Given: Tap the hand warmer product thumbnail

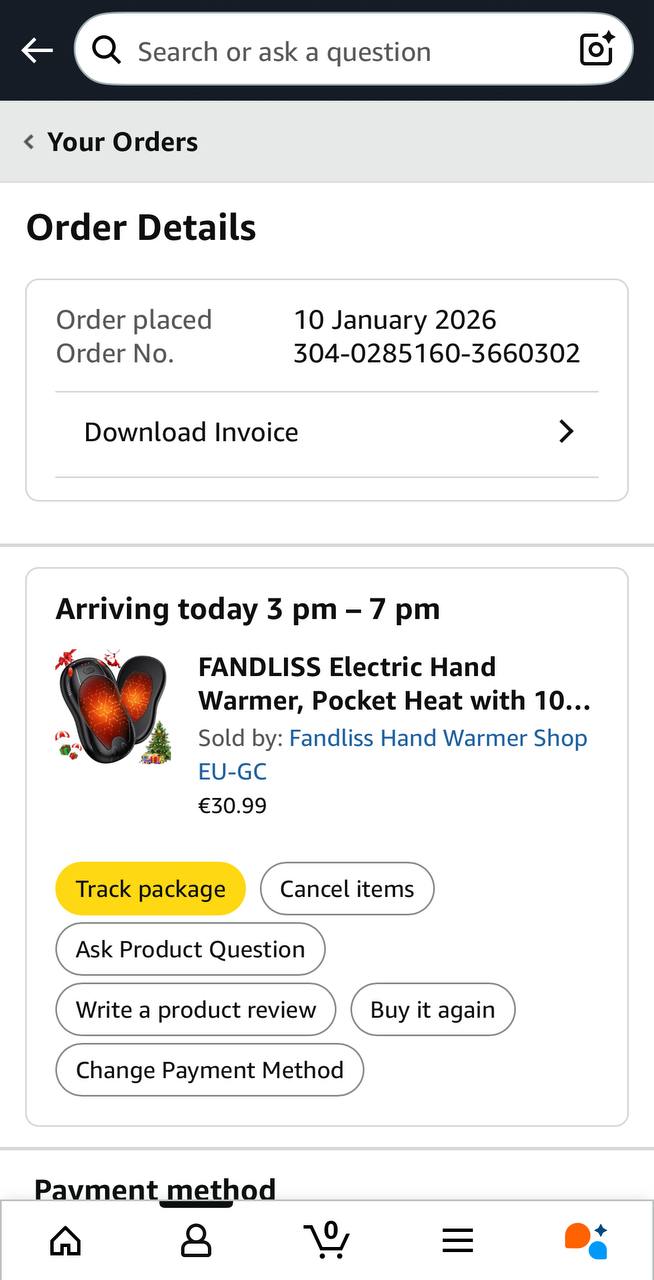Looking at the screenshot, I should (112, 708).
